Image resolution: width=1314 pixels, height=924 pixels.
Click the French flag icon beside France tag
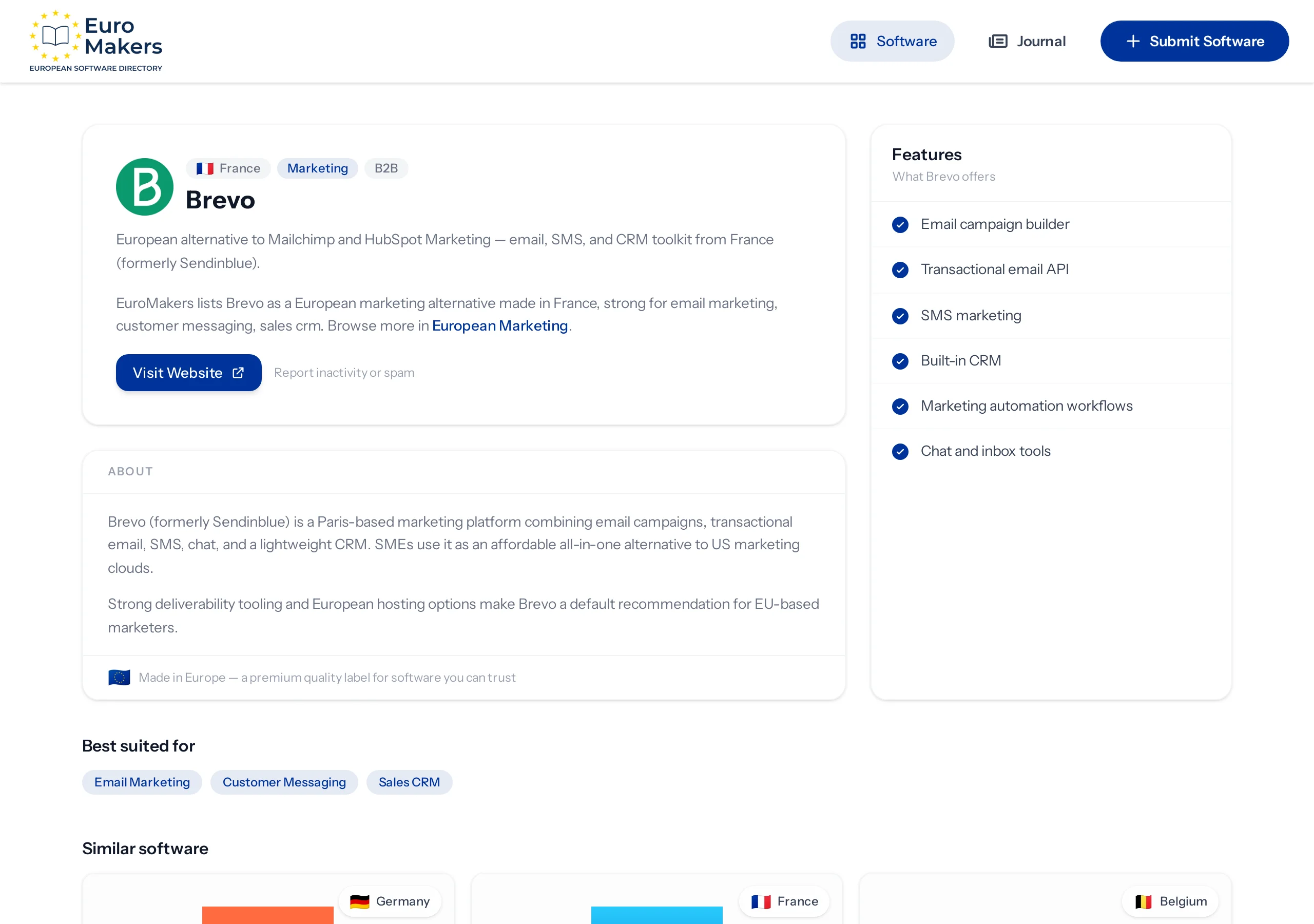(205, 168)
